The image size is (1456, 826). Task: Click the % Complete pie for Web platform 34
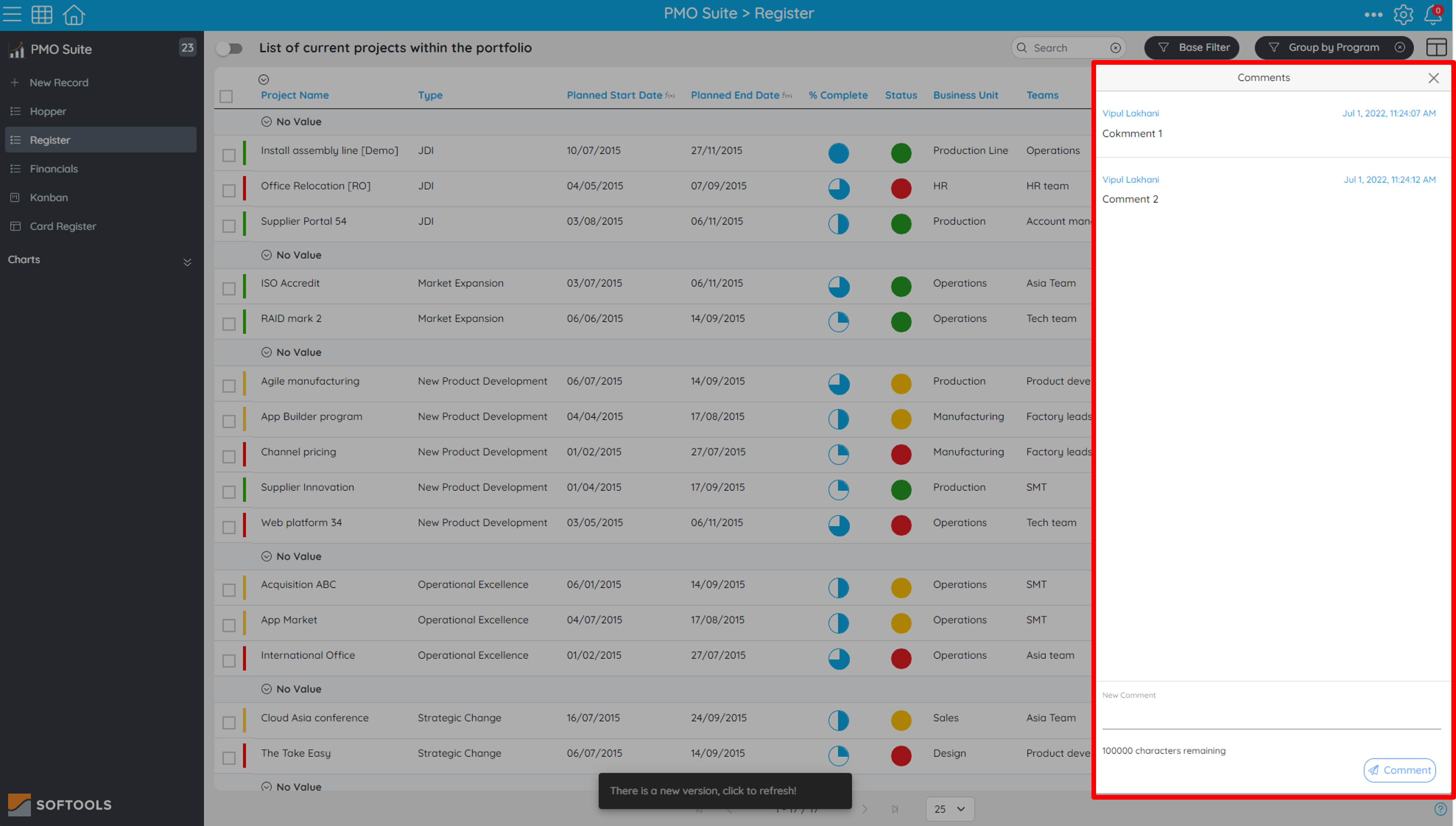(839, 525)
